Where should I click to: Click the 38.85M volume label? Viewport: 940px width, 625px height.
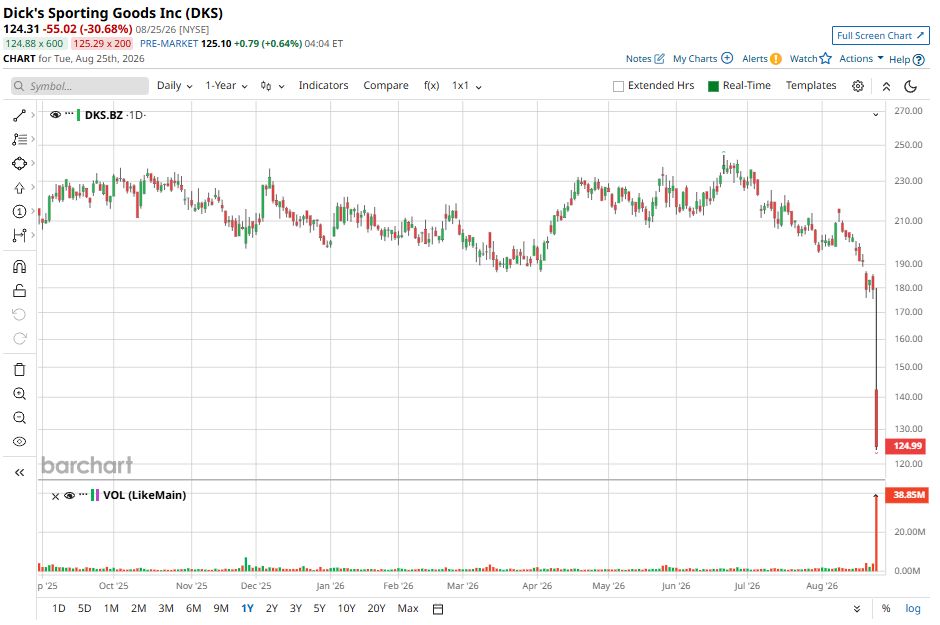907,495
